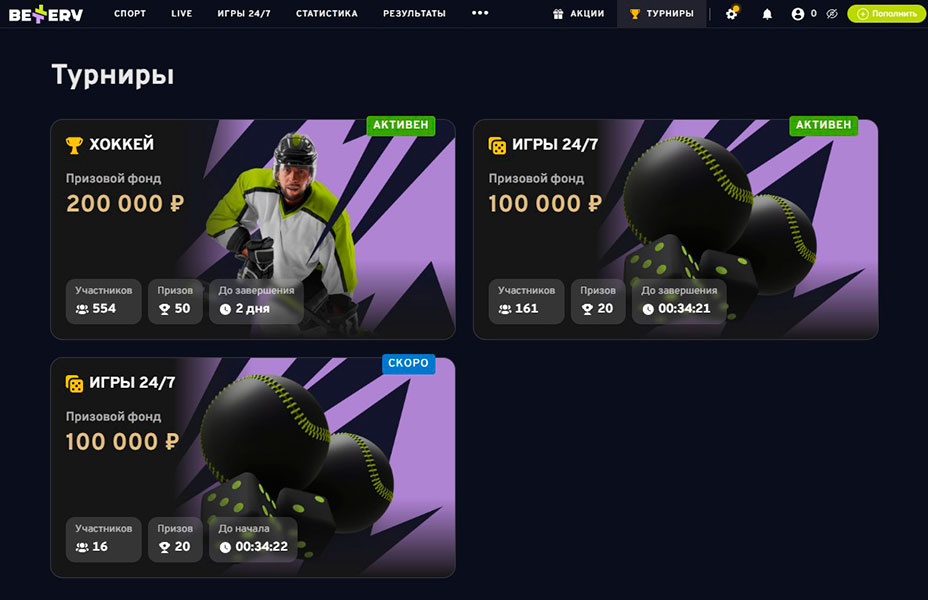
Task: Open the Результаты menu item
Action: pos(414,13)
